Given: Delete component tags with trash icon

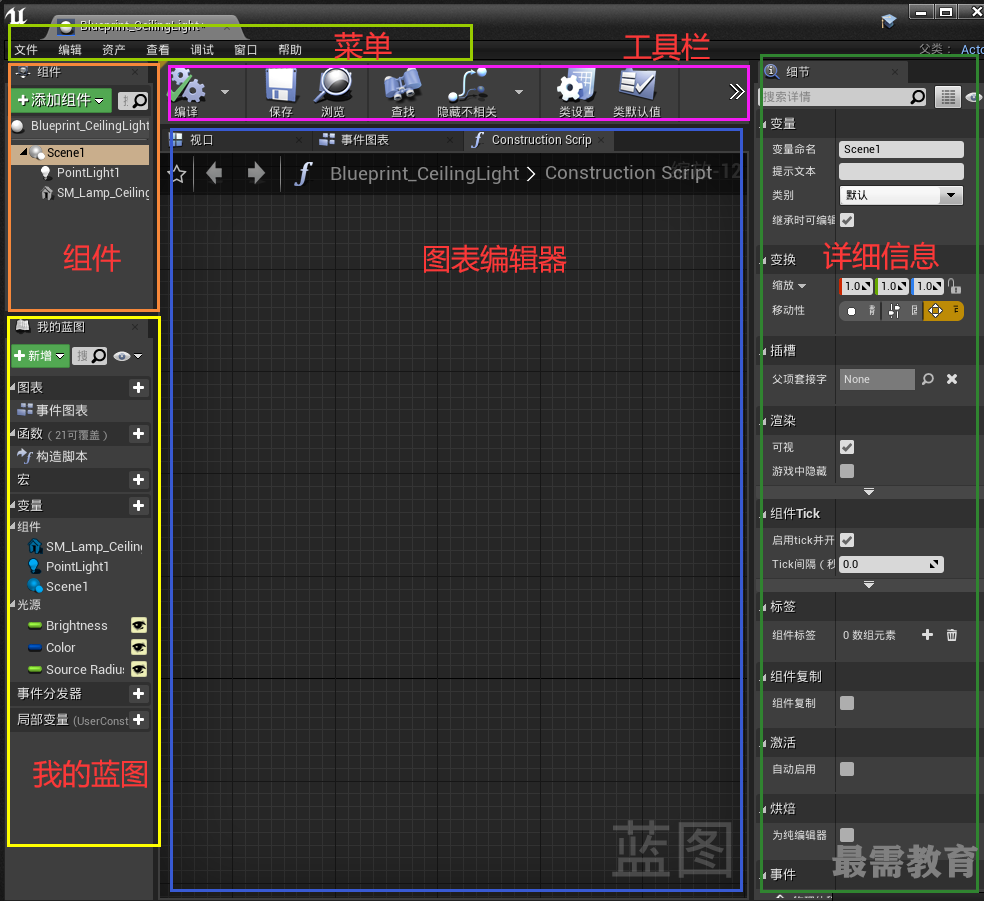Looking at the screenshot, I should 951,635.
